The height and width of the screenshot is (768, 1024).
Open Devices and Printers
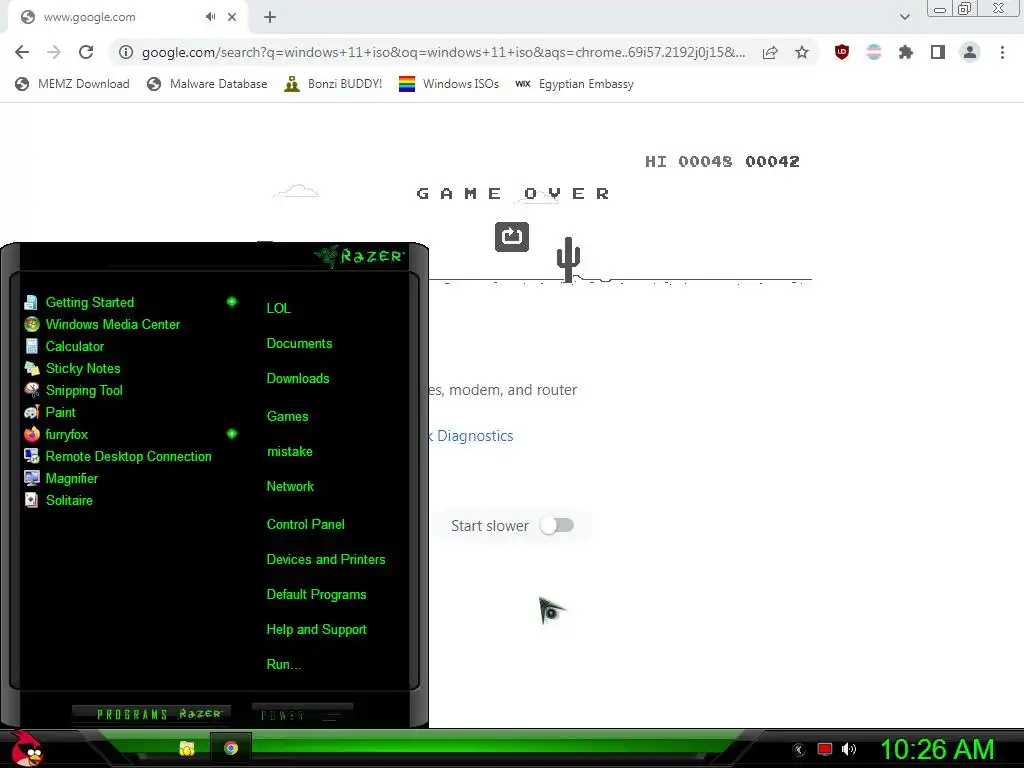coord(326,560)
